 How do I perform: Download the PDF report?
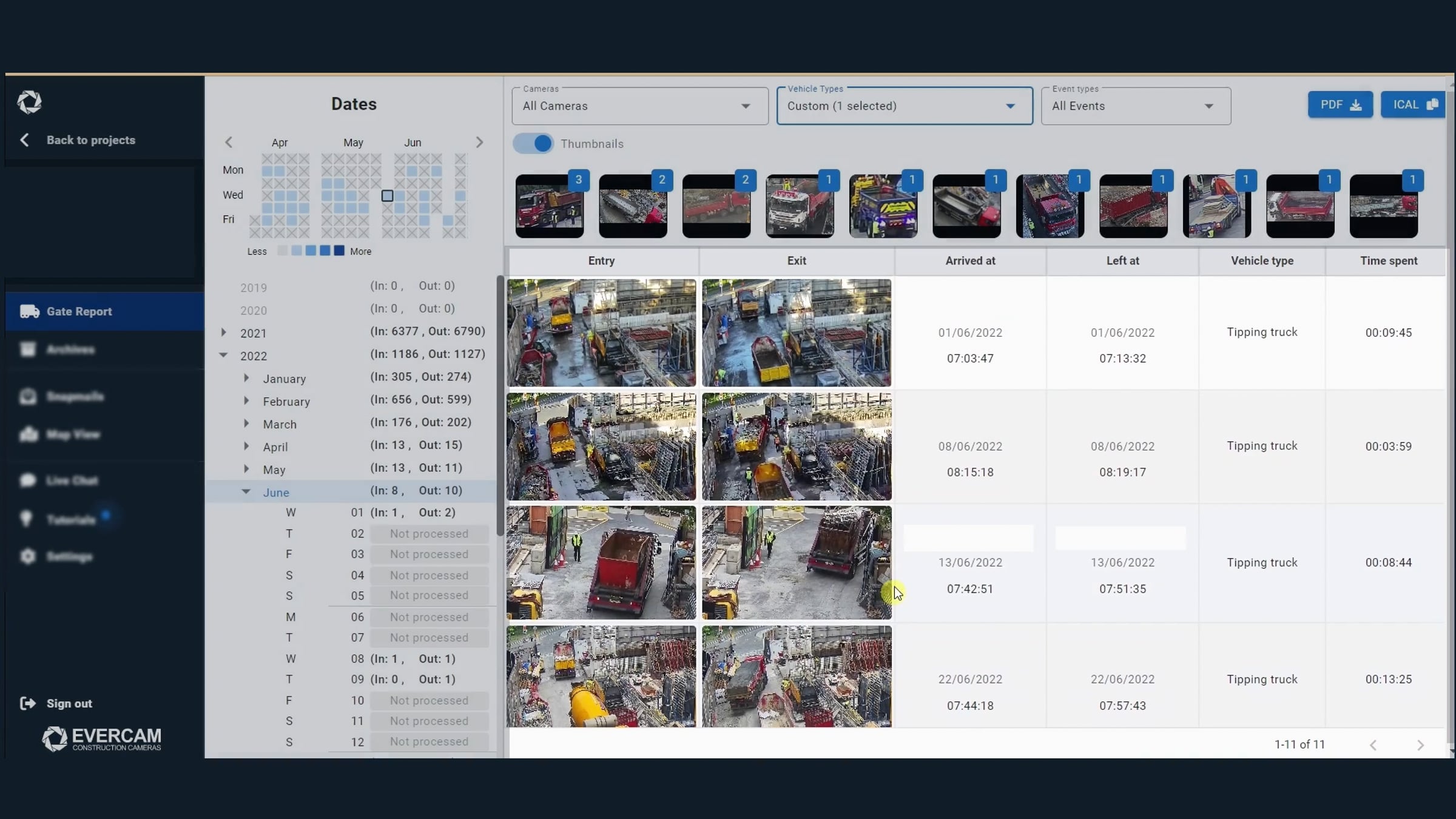pos(1340,105)
